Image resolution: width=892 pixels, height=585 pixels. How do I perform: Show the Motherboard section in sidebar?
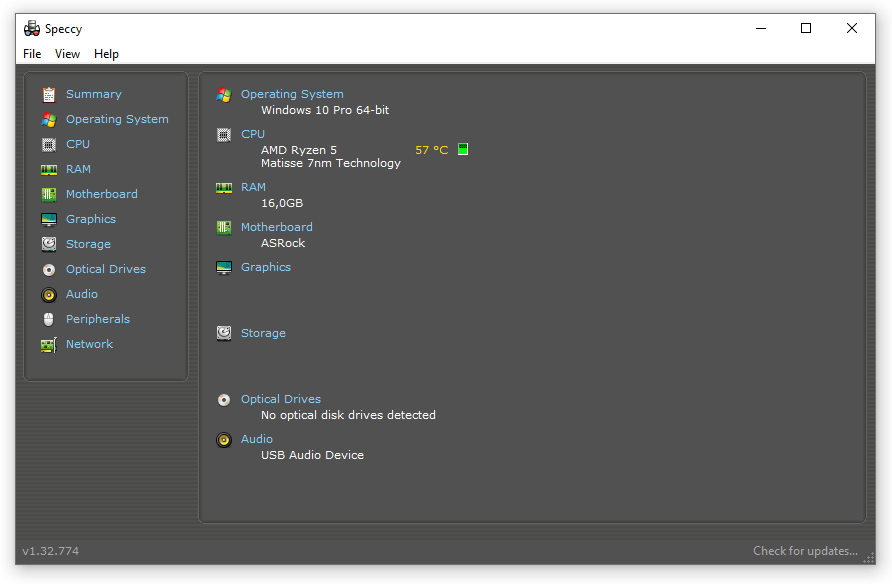[102, 194]
